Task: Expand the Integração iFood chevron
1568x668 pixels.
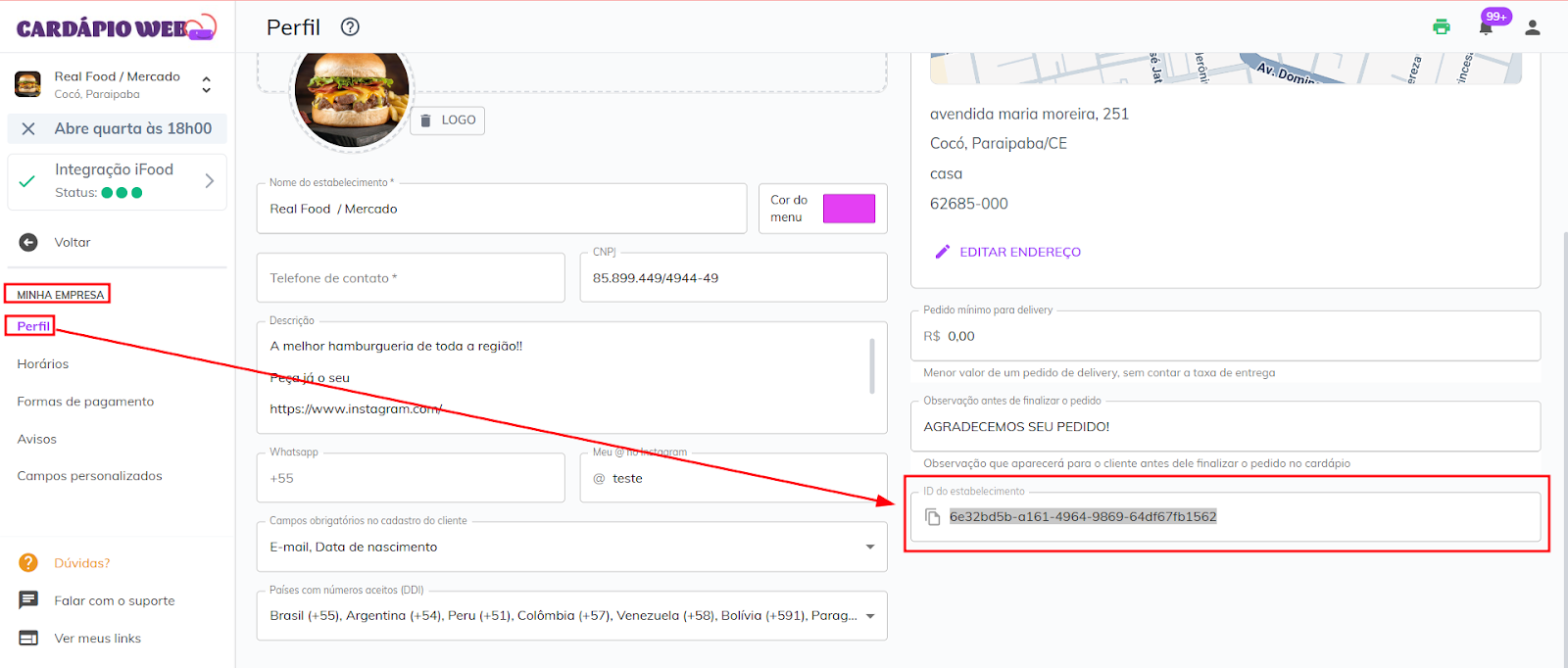Action: [209, 181]
